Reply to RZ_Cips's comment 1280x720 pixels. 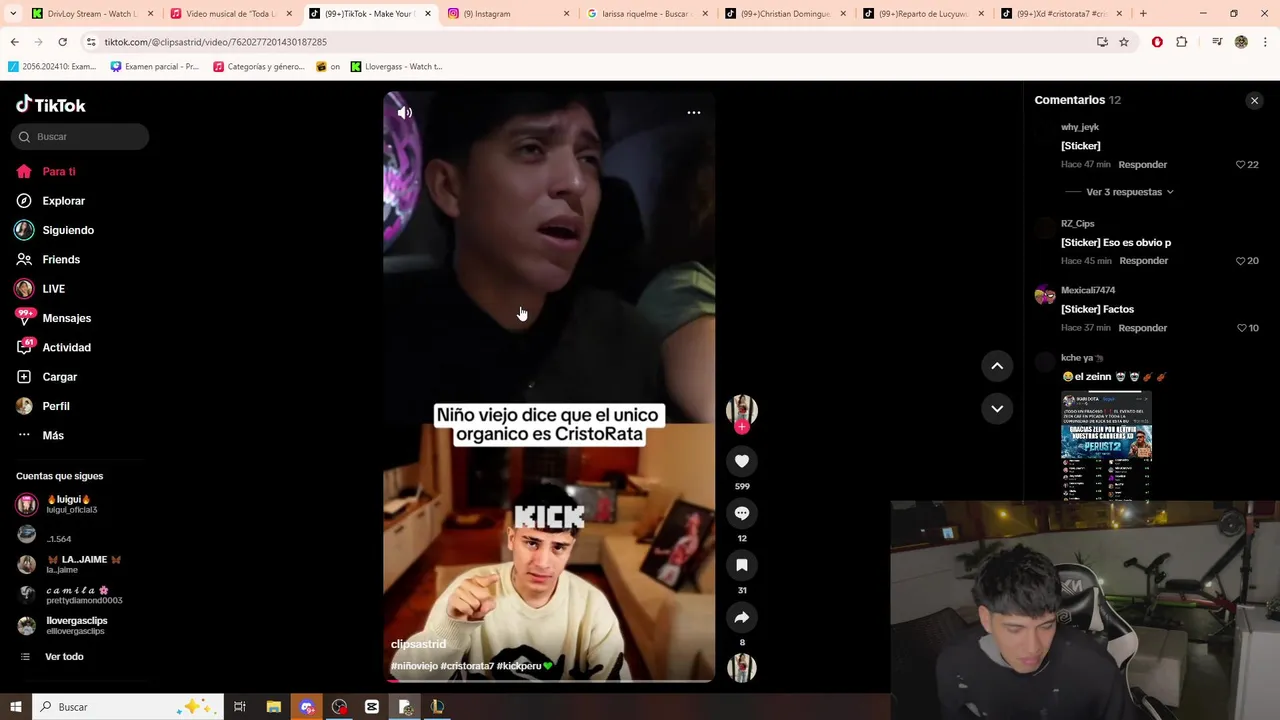pos(1144,261)
